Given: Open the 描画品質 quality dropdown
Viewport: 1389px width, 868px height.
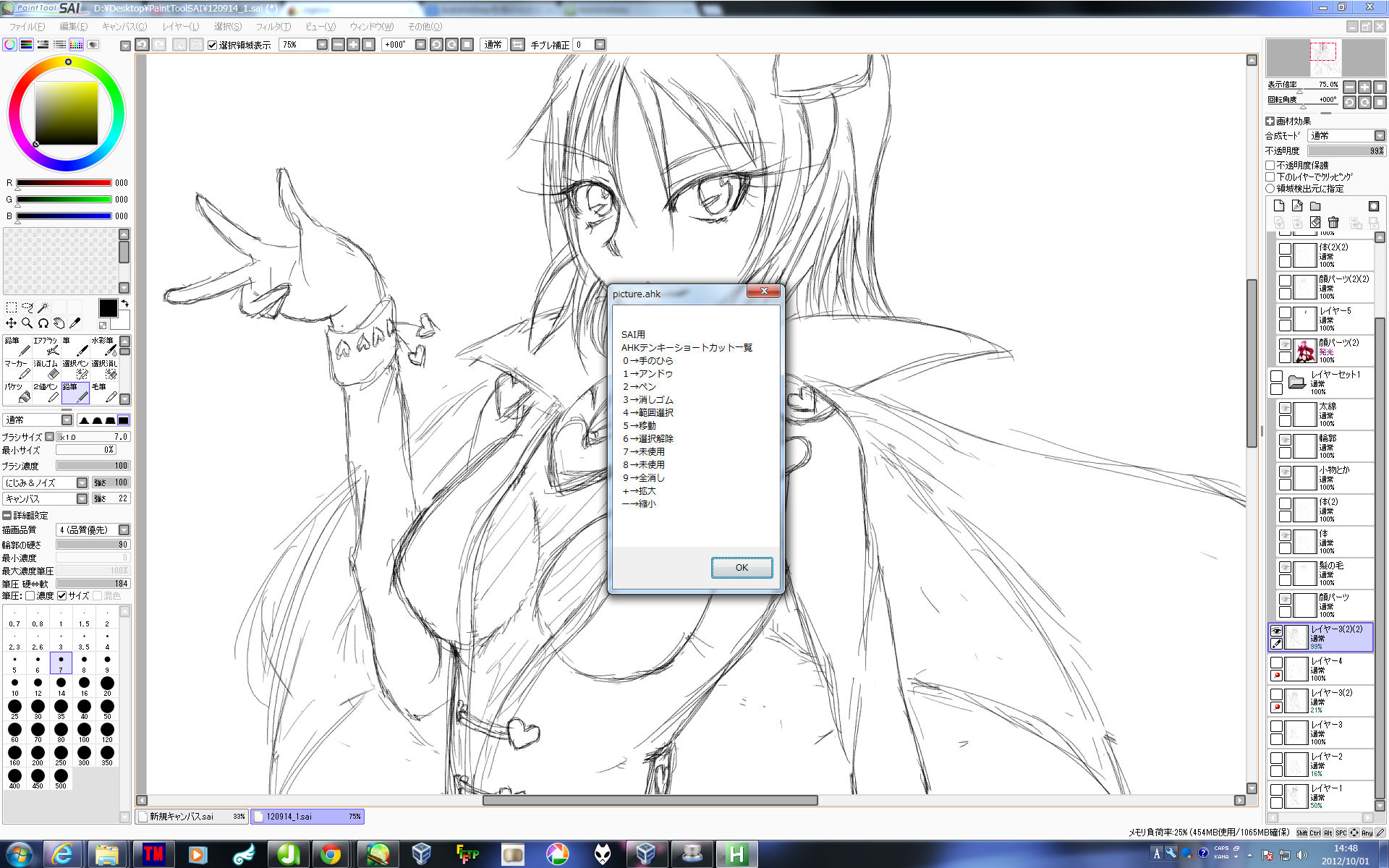Looking at the screenshot, I should click(124, 530).
